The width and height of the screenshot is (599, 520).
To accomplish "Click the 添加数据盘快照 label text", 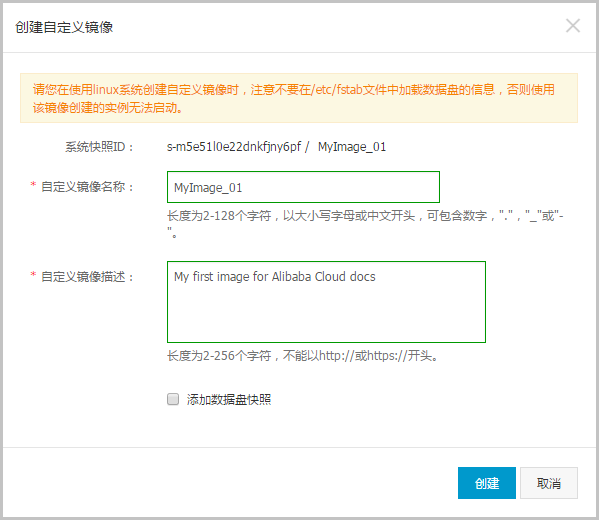I will coord(229,400).
